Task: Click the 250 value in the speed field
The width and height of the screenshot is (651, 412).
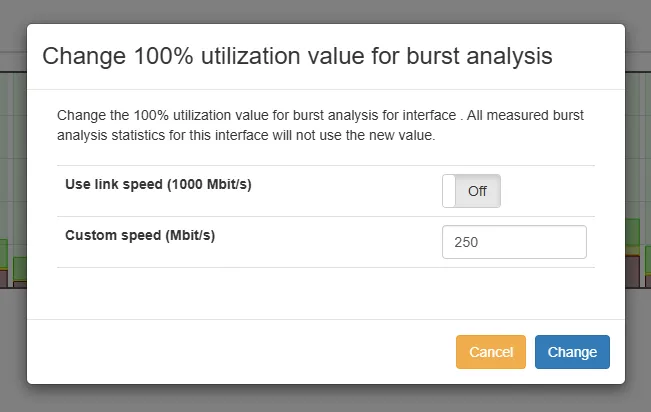Action: 466,242
